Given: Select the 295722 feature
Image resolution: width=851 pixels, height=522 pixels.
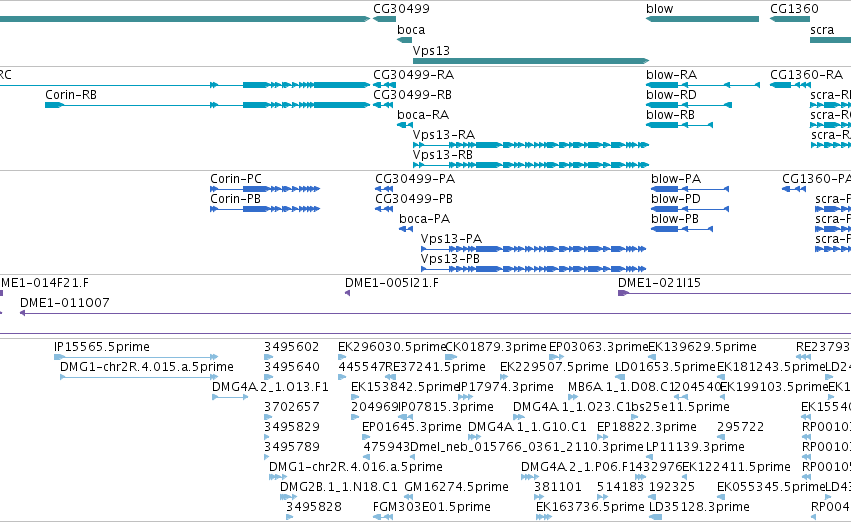Looking at the screenshot, I should click(x=721, y=437).
